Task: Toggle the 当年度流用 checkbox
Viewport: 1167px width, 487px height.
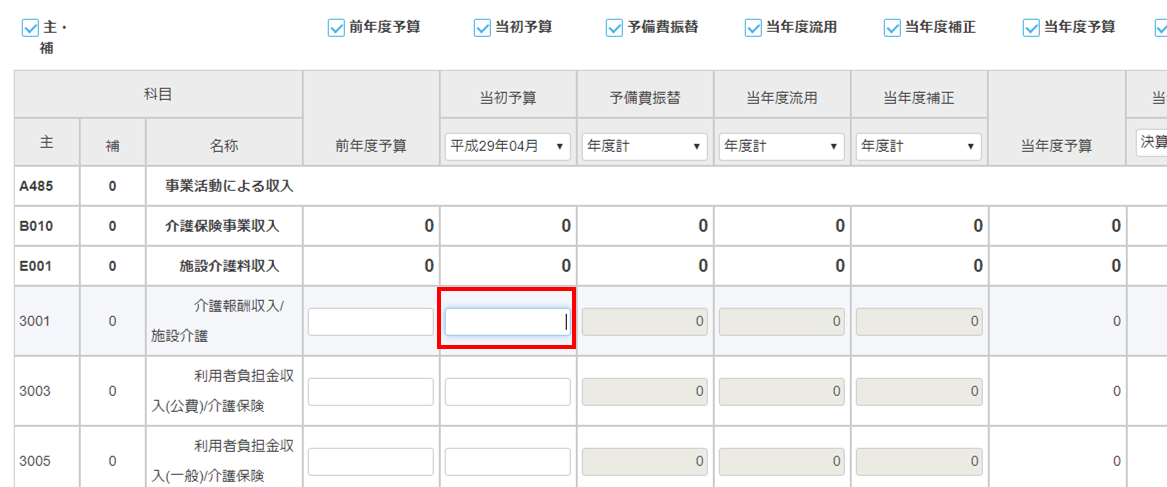Action: click(752, 28)
